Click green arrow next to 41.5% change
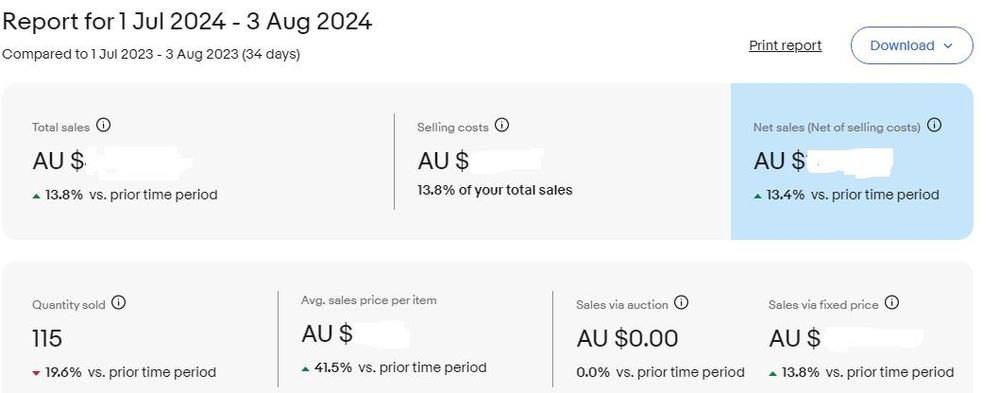 306,368
